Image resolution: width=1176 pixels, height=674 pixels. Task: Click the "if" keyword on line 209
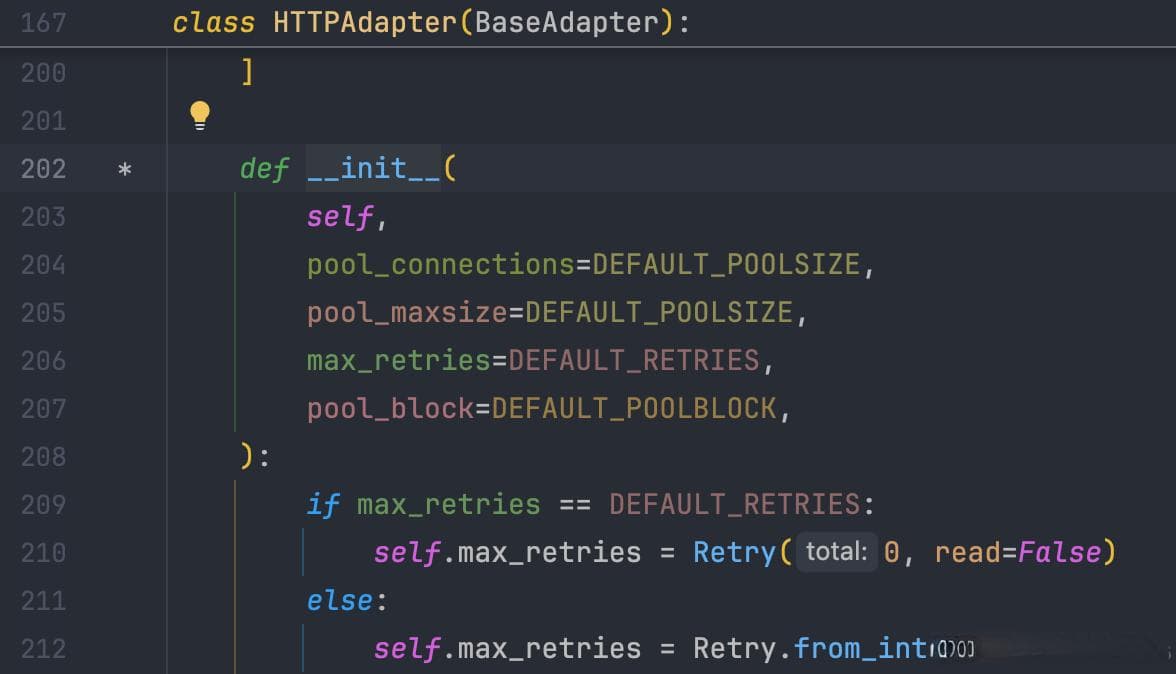click(323, 505)
